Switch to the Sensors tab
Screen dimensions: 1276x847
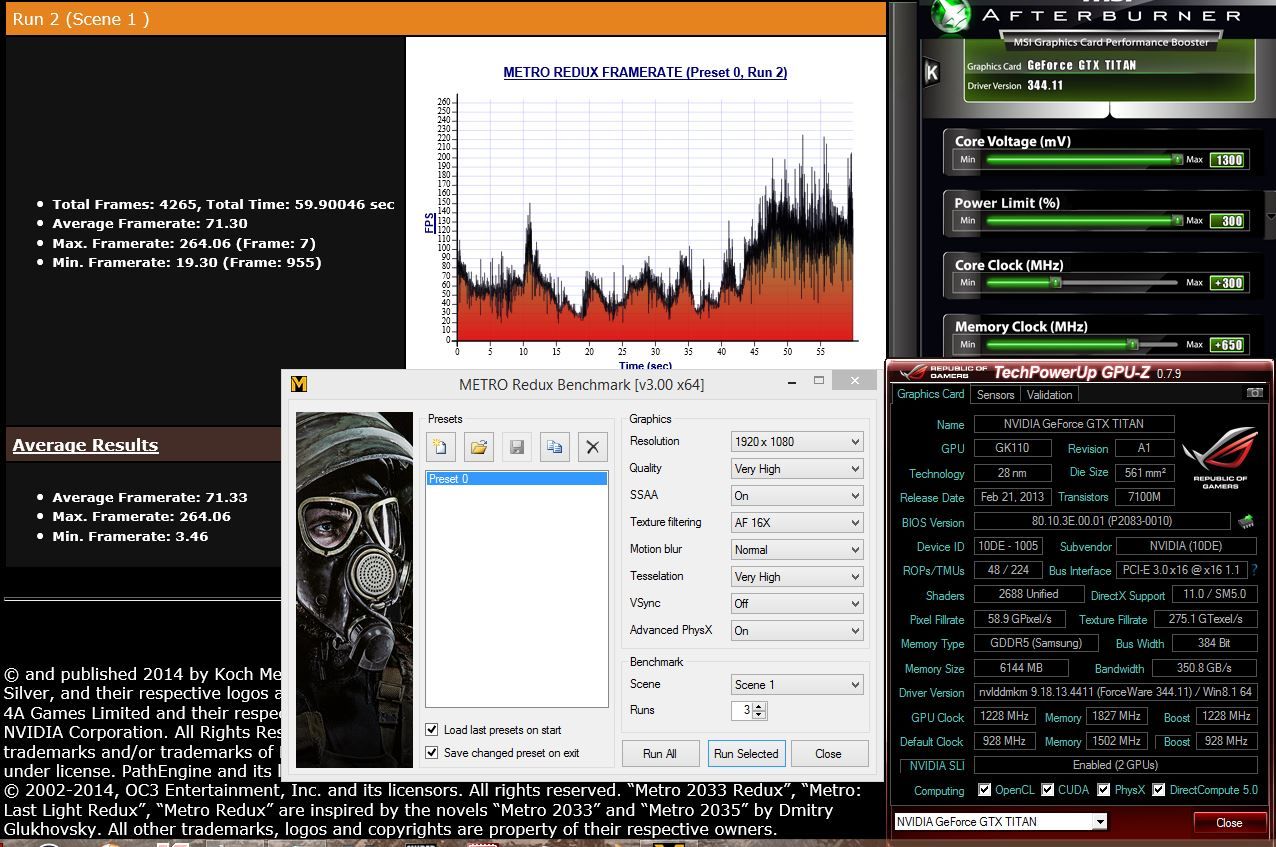(995, 395)
